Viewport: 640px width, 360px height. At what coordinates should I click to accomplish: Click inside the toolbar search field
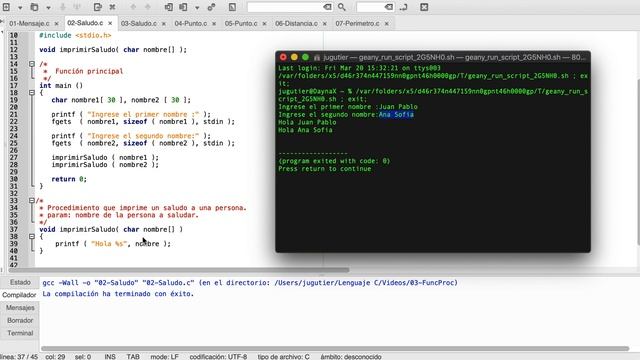[285, 7]
